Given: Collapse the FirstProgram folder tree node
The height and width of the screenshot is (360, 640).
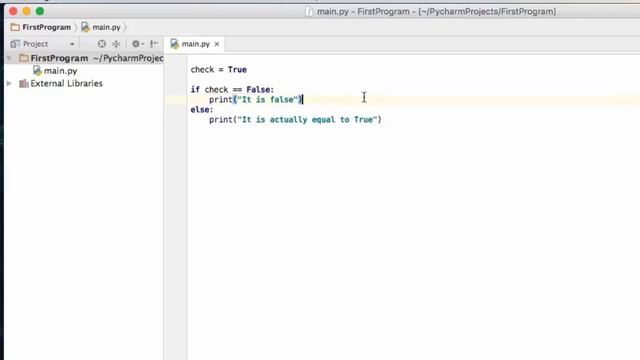Looking at the screenshot, I should tap(9, 58).
